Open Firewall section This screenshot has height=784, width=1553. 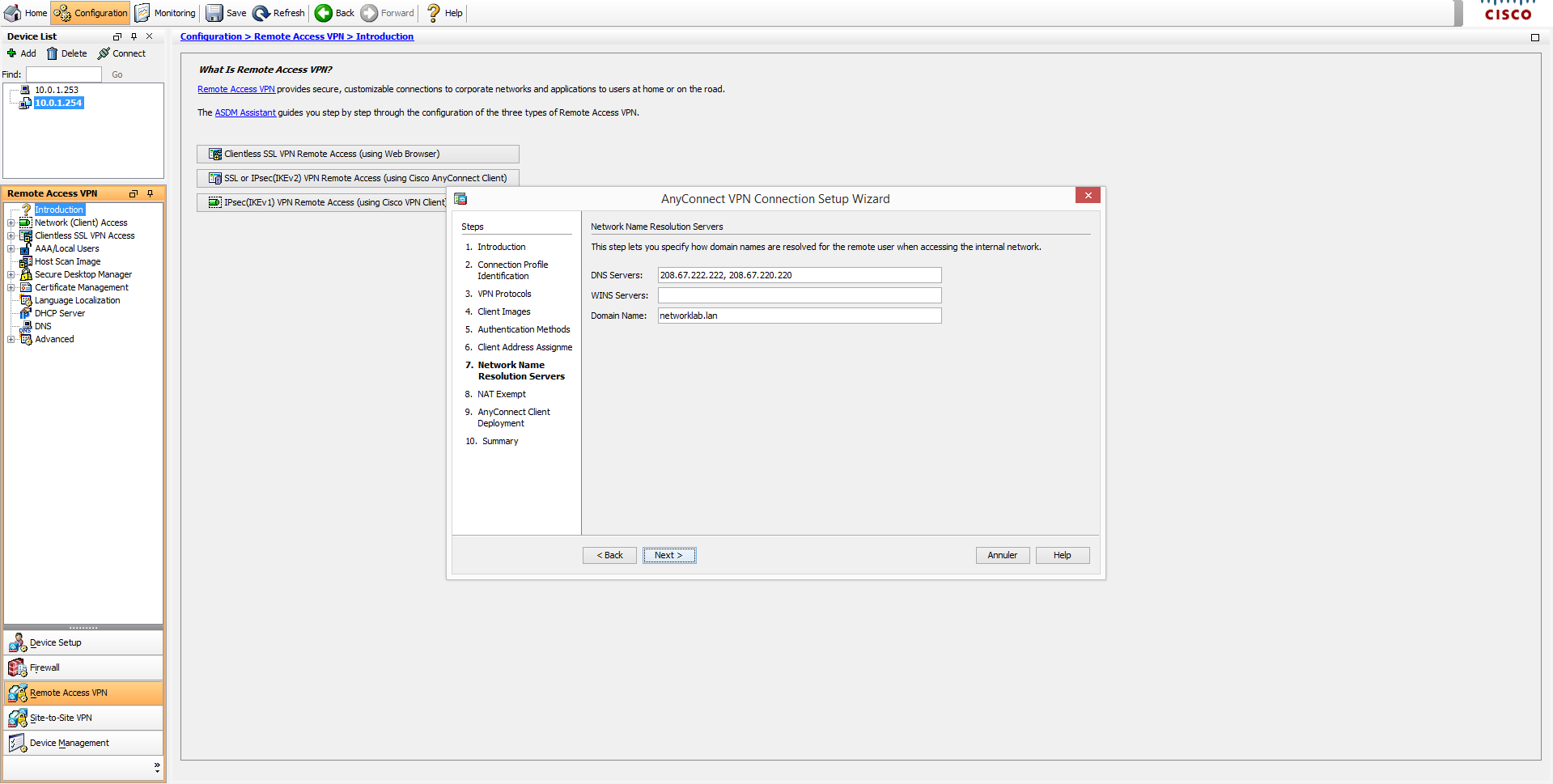coord(83,667)
